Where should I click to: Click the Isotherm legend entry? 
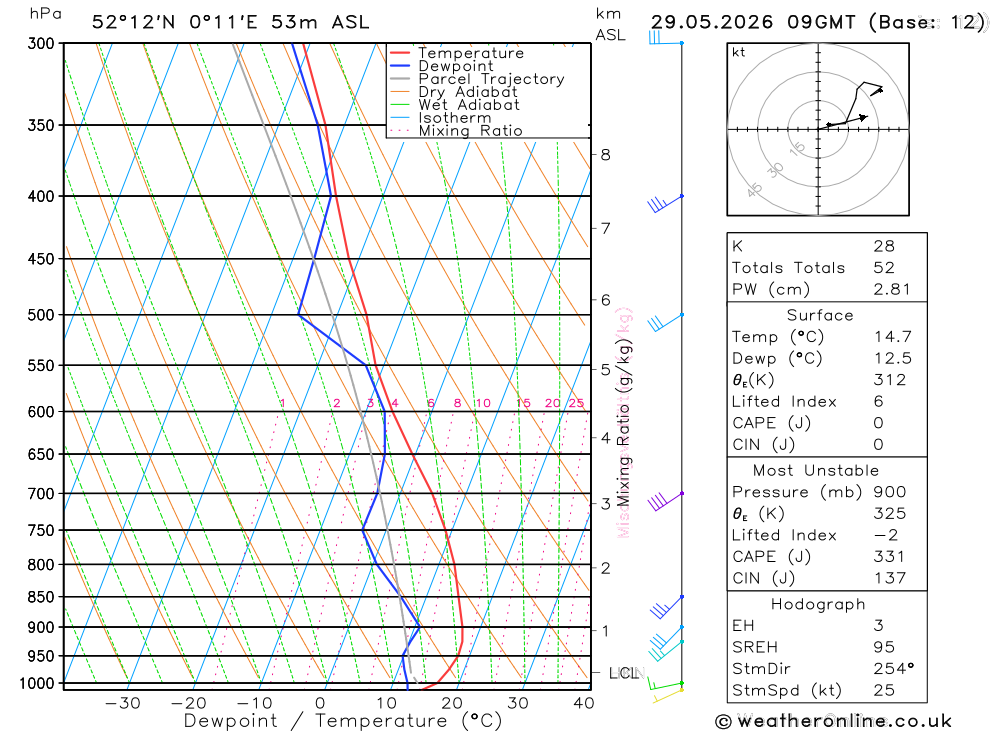click(x=441, y=118)
